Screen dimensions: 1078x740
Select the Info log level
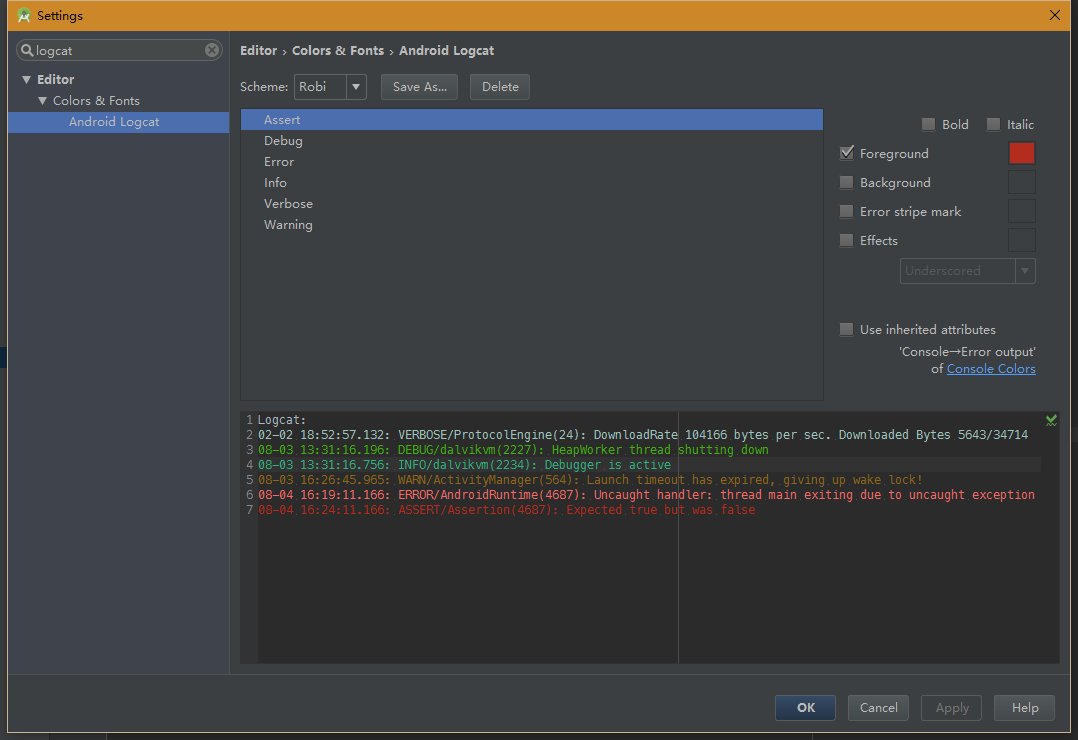(531, 182)
